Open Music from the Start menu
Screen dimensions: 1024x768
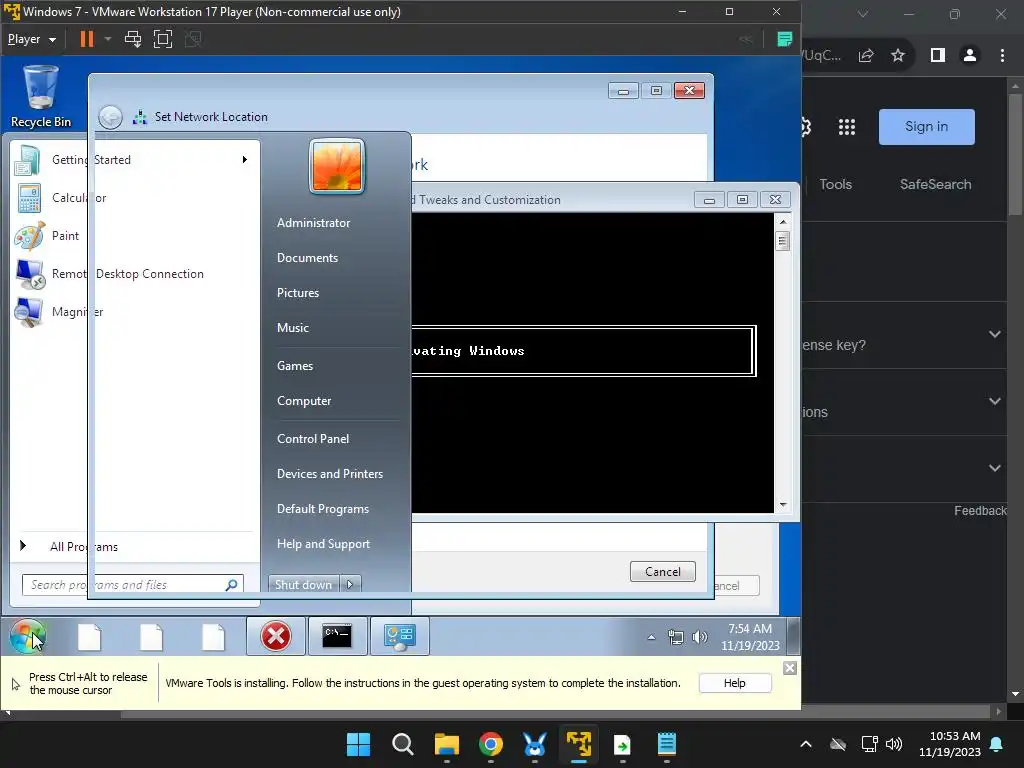pyautogui.click(x=293, y=328)
